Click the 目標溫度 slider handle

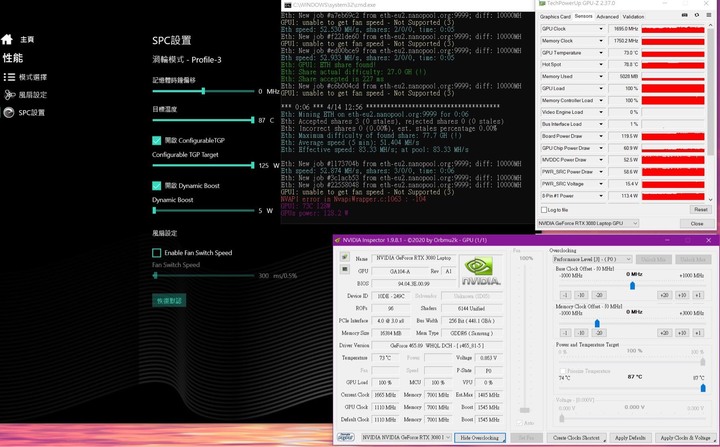[253, 120]
